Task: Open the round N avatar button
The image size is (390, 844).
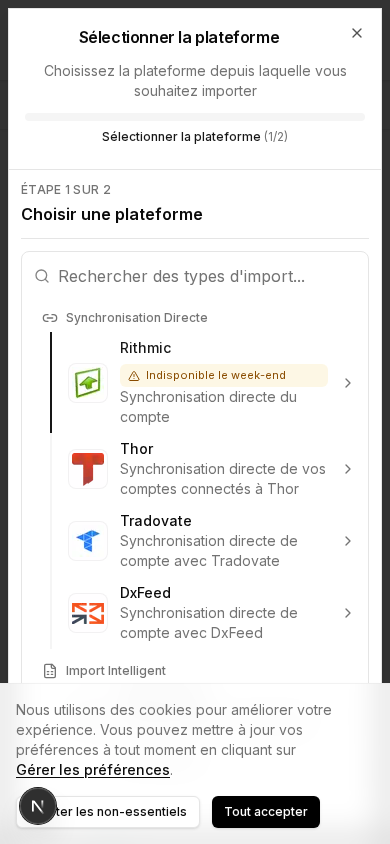Action: coord(38,806)
